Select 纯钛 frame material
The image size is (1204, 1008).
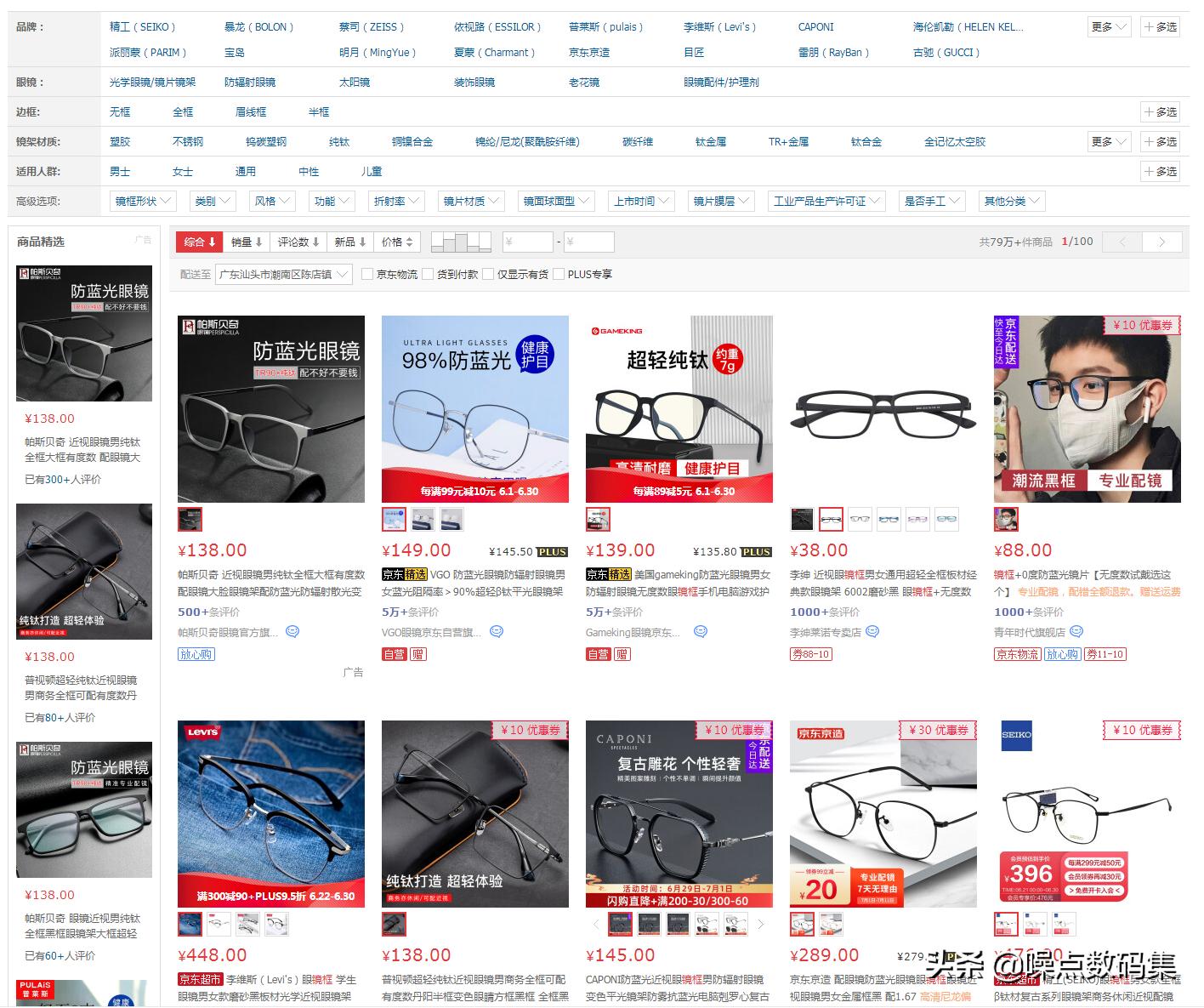click(339, 142)
